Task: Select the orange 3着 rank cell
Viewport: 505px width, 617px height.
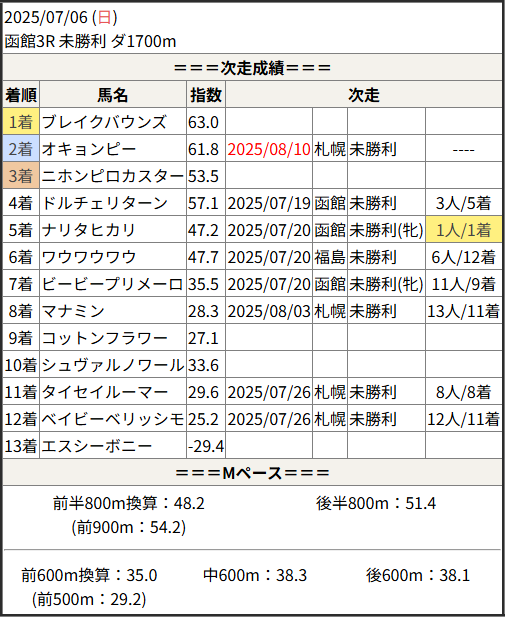Action: tap(21, 176)
